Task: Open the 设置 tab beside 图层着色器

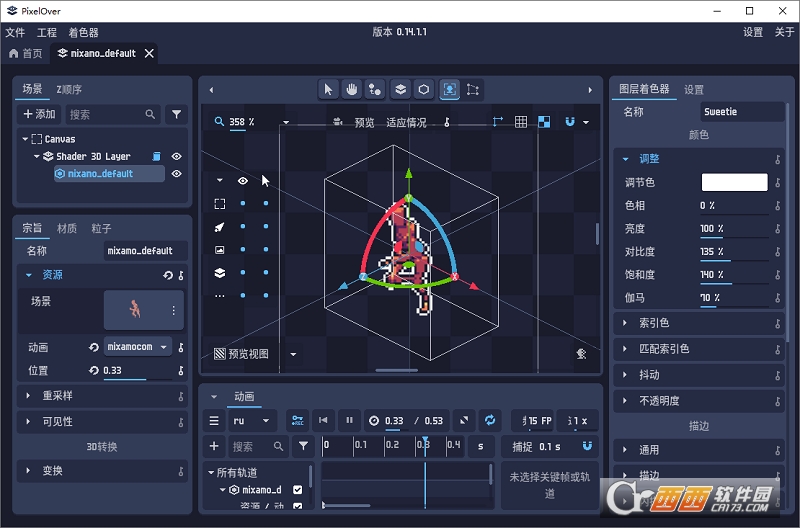Action: [694, 90]
